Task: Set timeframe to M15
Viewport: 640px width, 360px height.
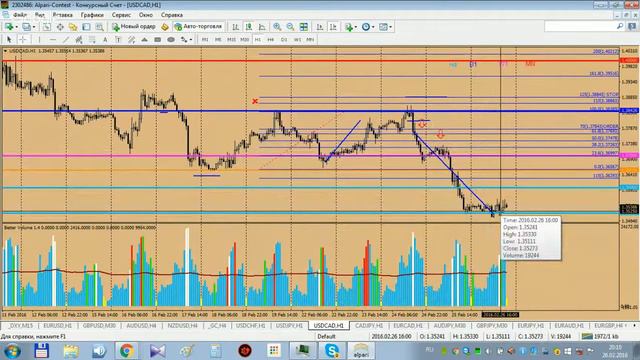Action: pyautogui.click(x=231, y=40)
